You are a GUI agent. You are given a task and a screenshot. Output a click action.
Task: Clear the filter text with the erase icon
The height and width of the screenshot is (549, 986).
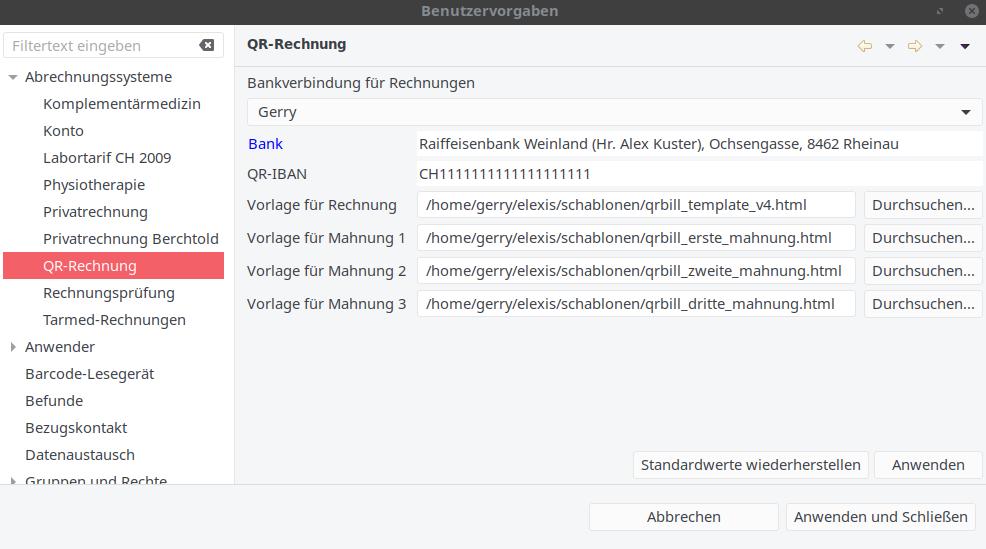click(x=206, y=45)
